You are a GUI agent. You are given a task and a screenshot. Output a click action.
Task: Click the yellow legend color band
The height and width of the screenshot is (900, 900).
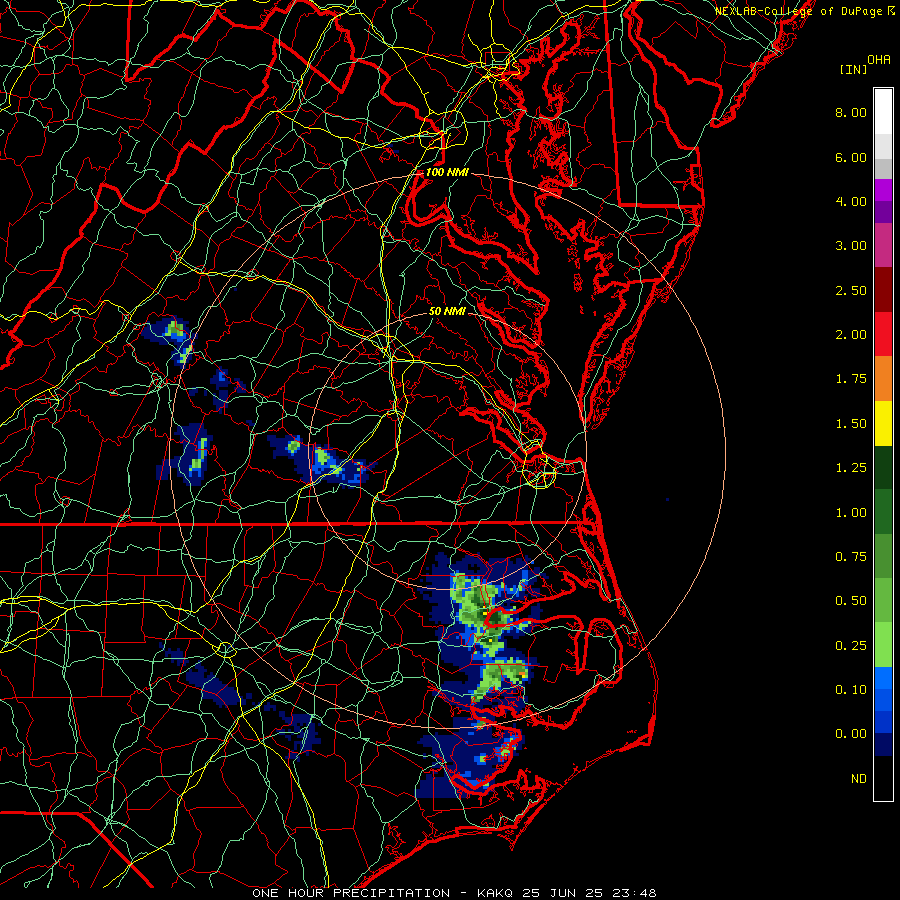883,424
